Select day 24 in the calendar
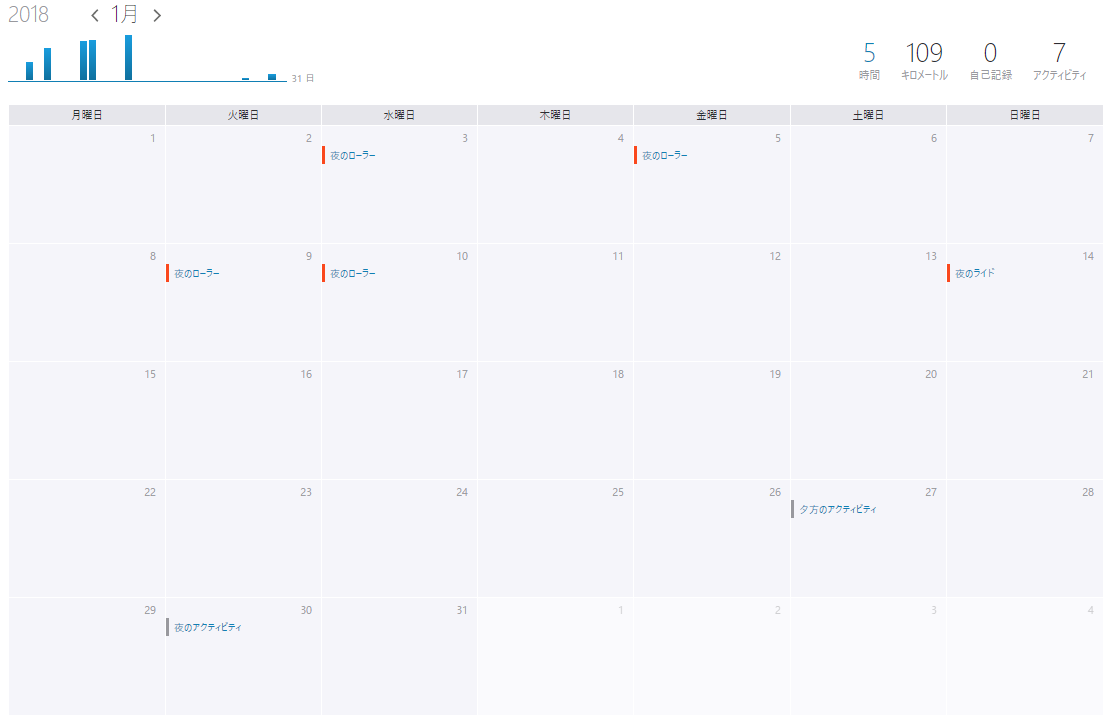Image resolution: width=1113 pixels, height=715 pixels. [399, 538]
